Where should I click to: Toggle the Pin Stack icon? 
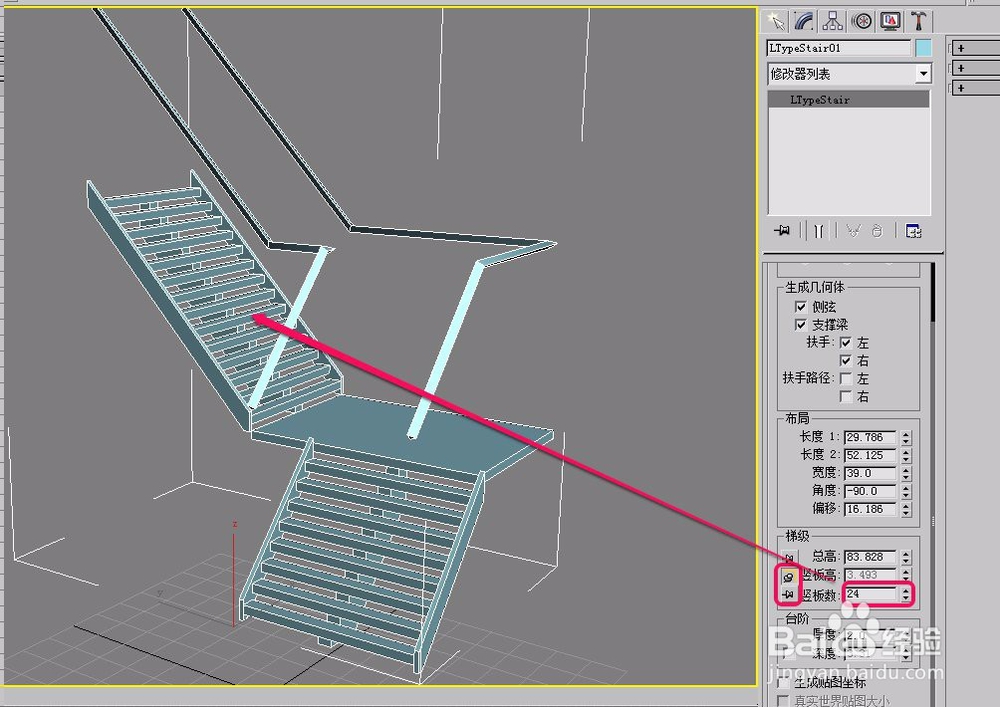tap(782, 231)
